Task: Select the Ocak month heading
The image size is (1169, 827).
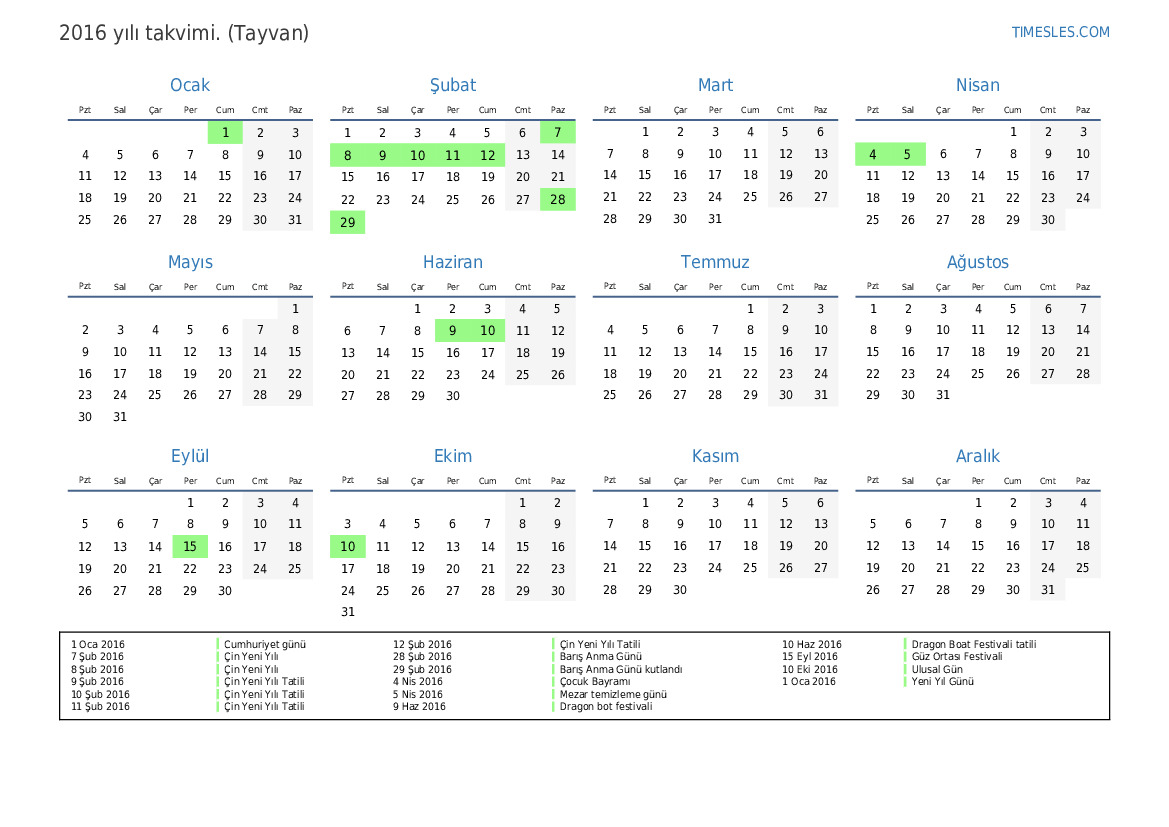Action: click(190, 85)
